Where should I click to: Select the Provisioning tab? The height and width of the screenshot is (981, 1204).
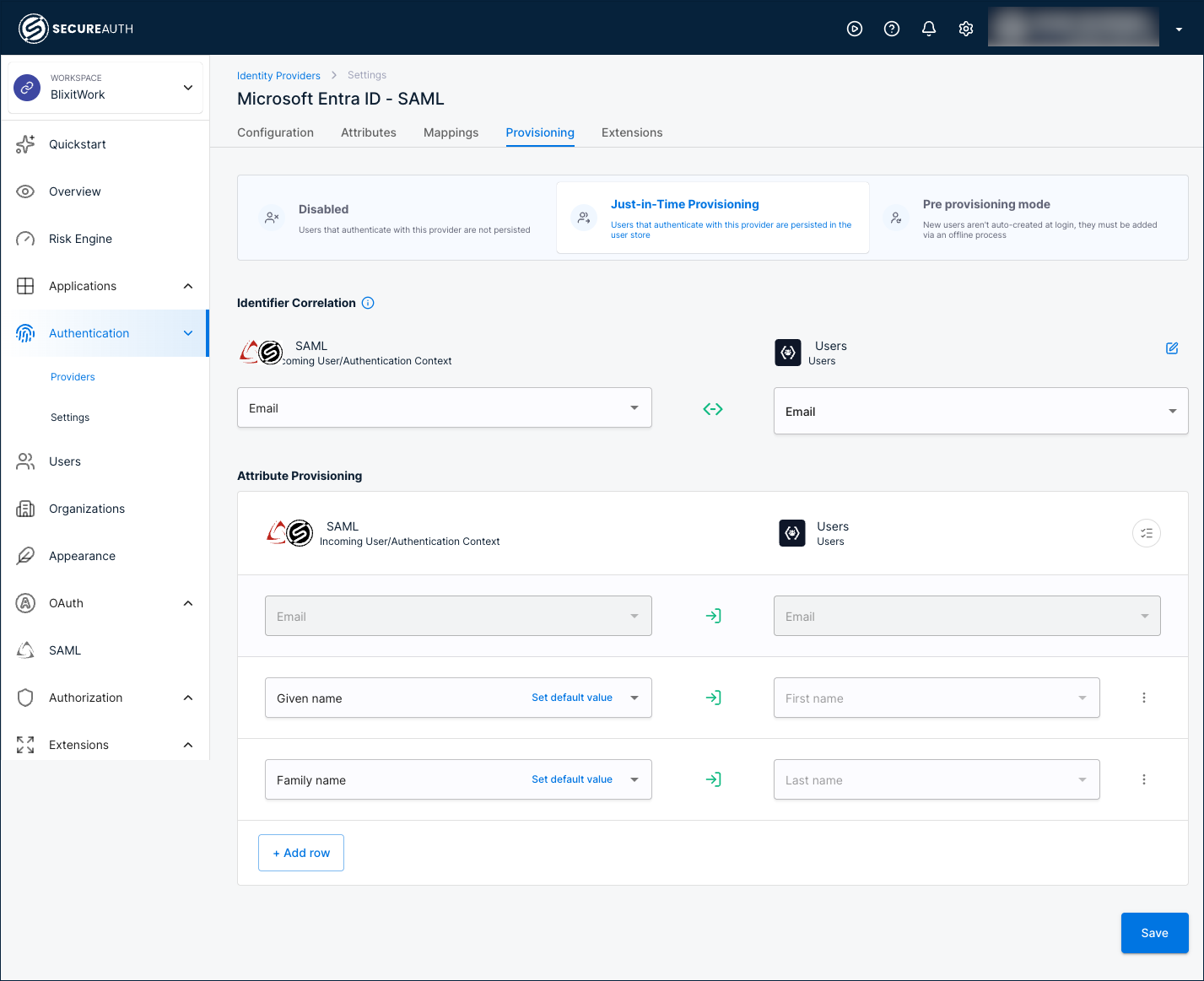point(540,132)
